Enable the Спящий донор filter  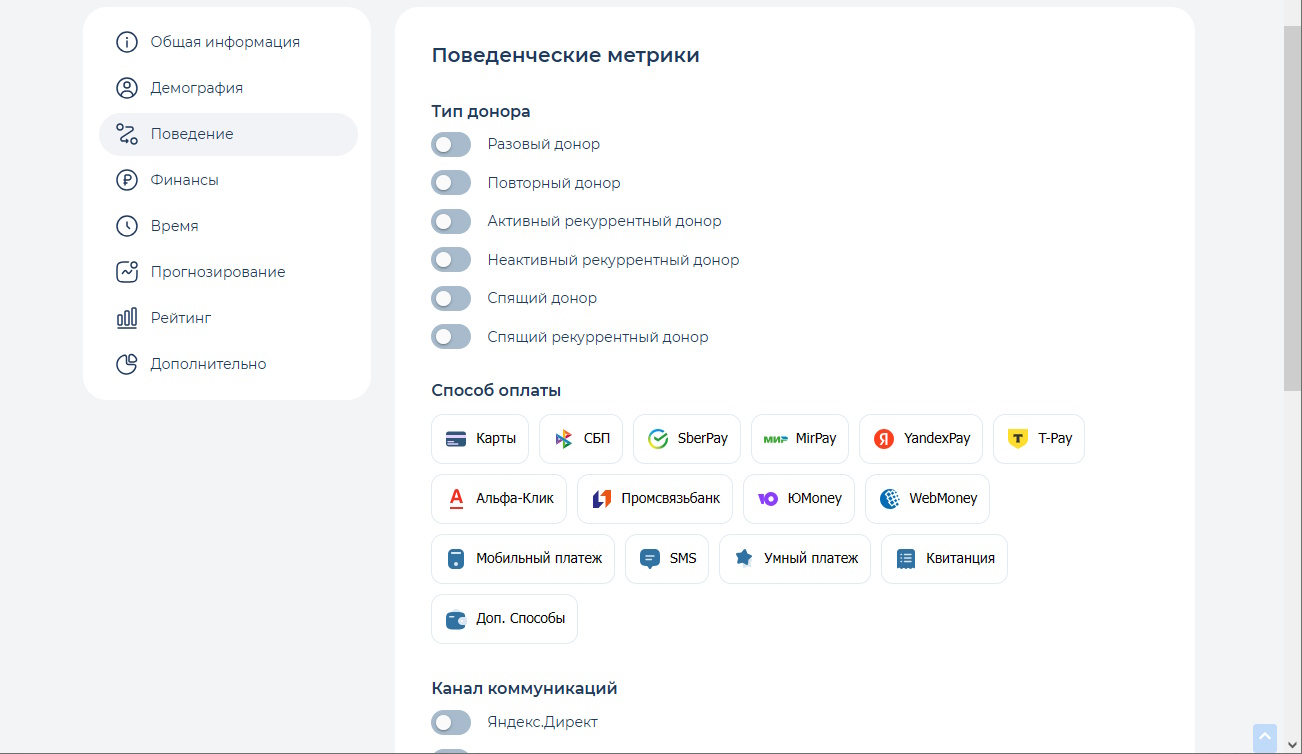coord(451,297)
